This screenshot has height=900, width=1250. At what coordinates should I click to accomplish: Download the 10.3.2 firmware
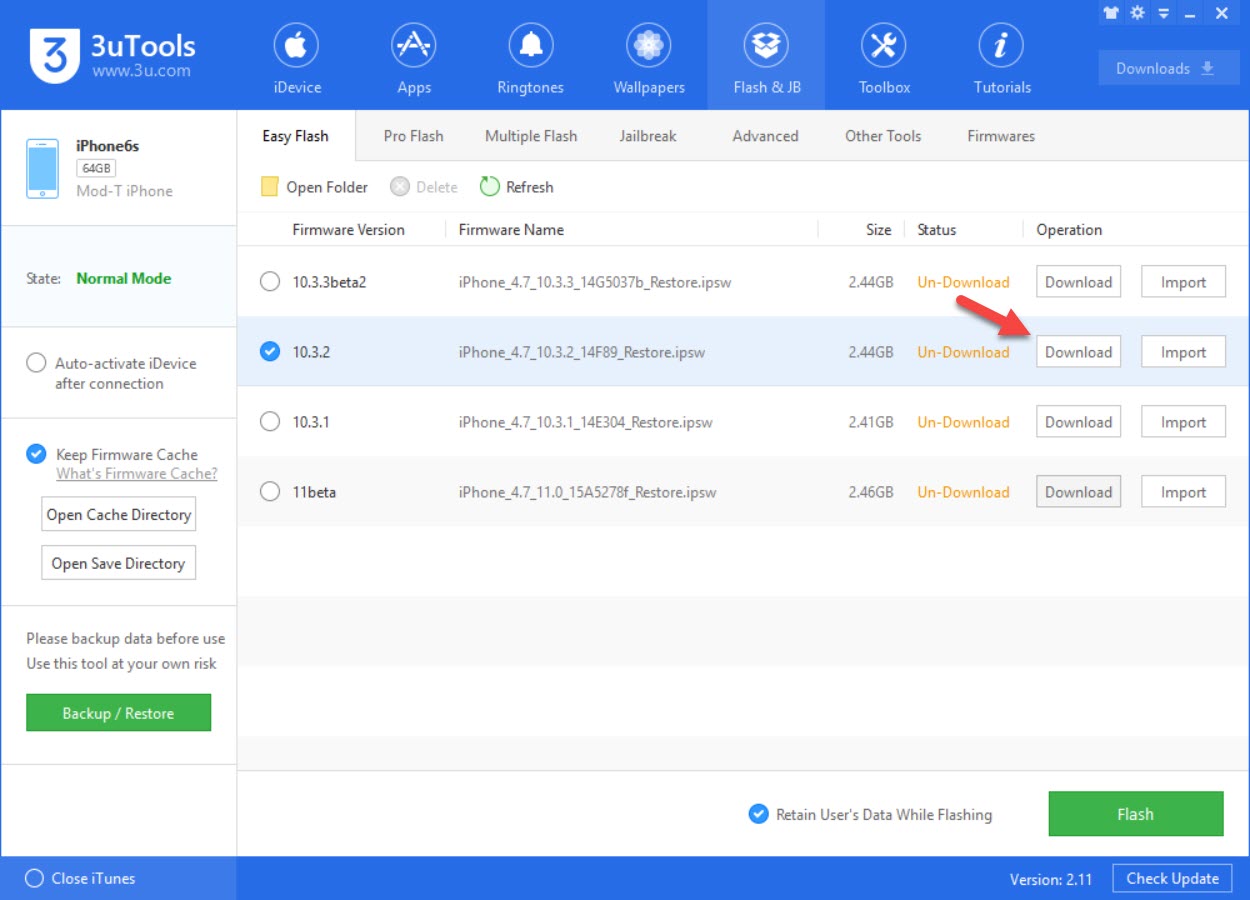pyautogui.click(x=1078, y=352)
